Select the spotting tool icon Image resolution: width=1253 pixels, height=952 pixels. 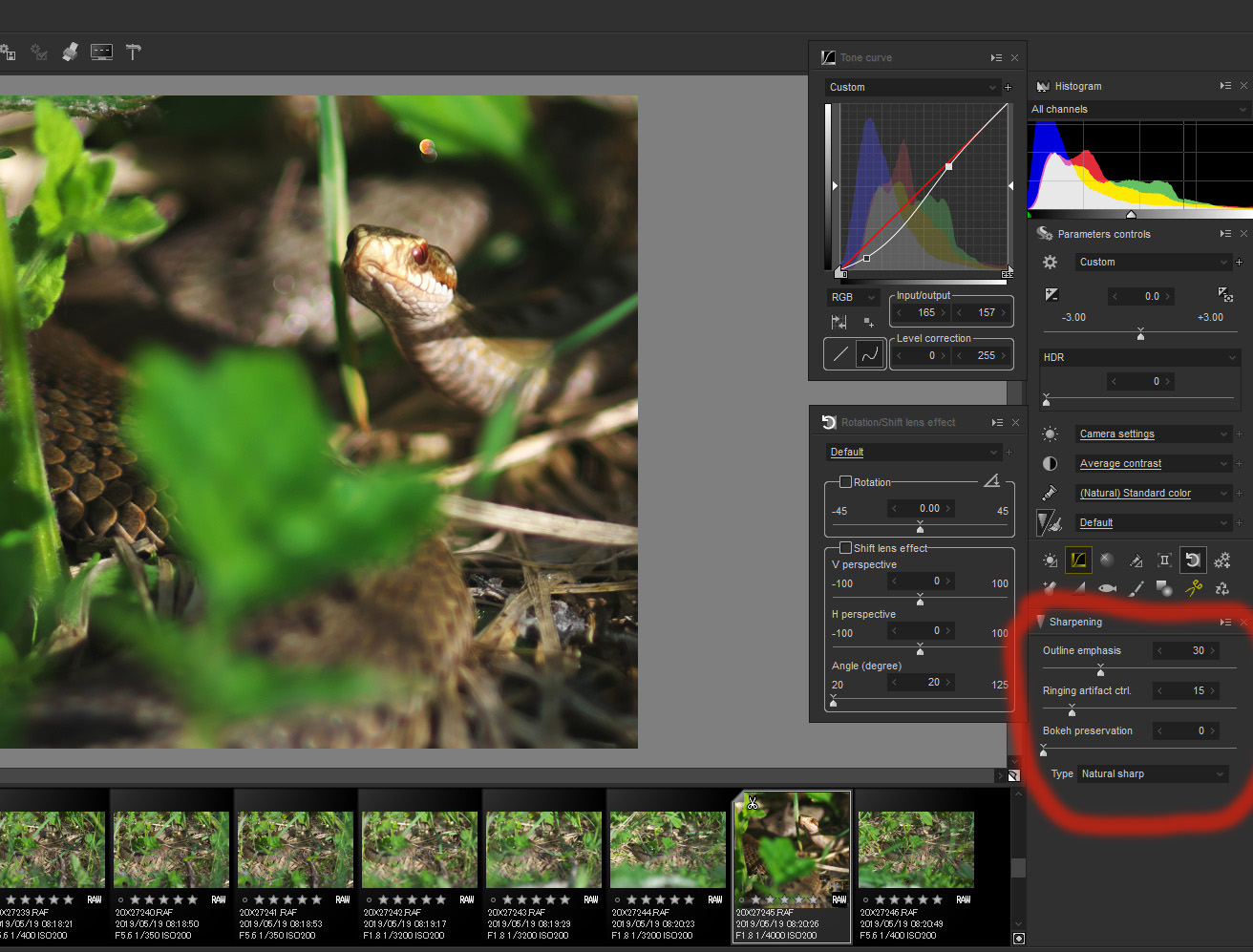click(x=1050, y=588)
